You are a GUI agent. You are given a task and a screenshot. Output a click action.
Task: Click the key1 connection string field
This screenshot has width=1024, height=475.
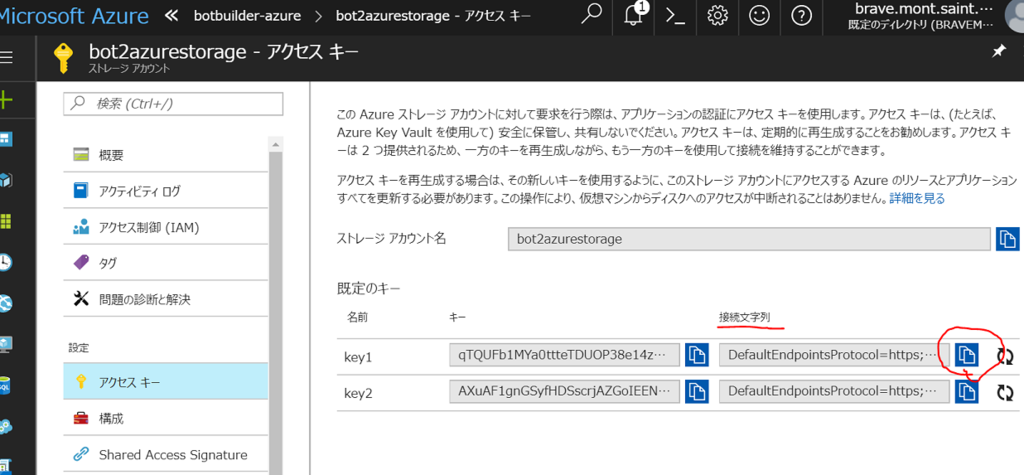point(834,355)
